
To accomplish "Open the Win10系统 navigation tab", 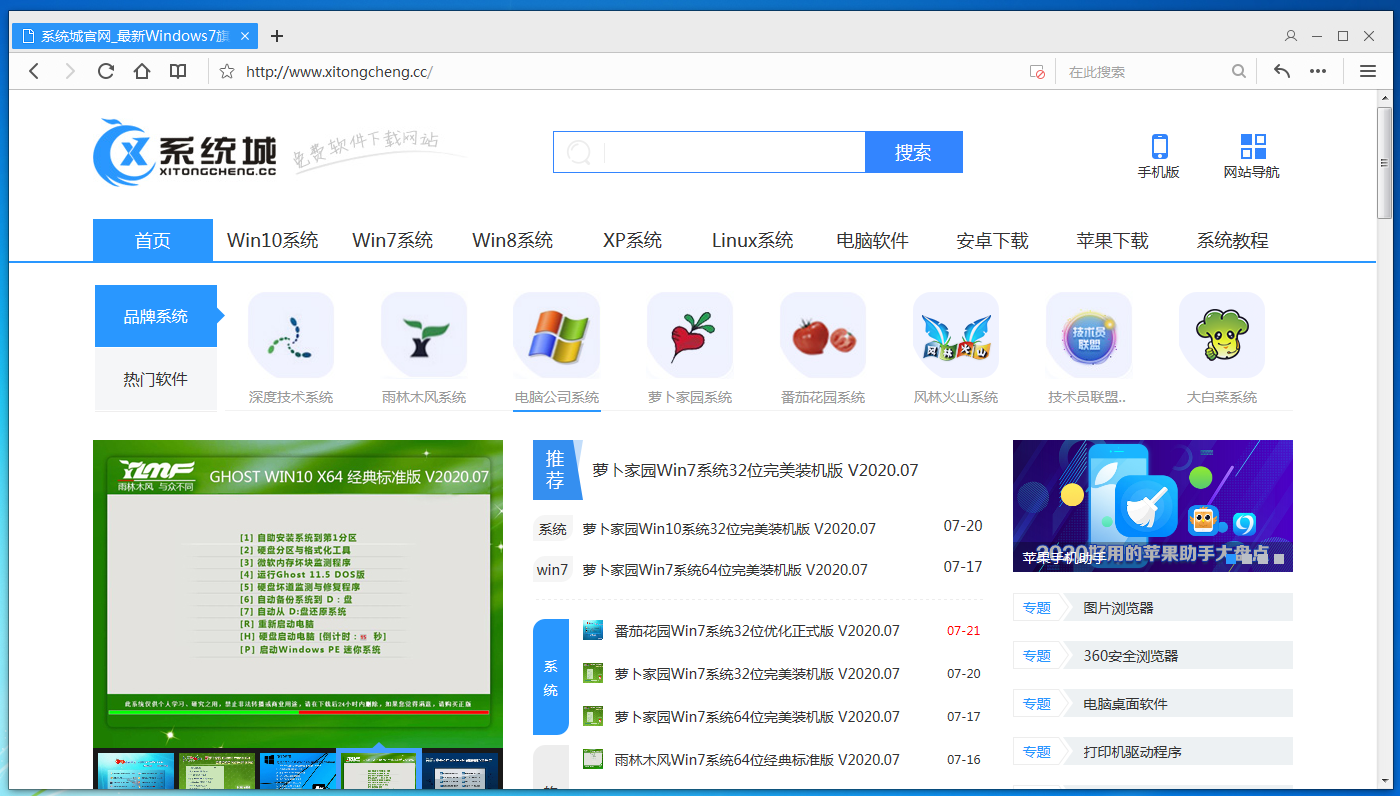I will (273, 240).
